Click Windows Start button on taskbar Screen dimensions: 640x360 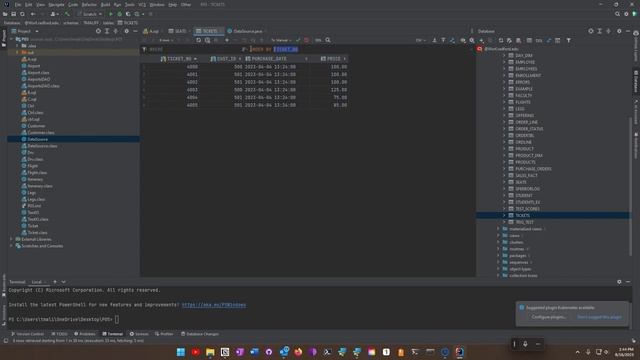181,352
